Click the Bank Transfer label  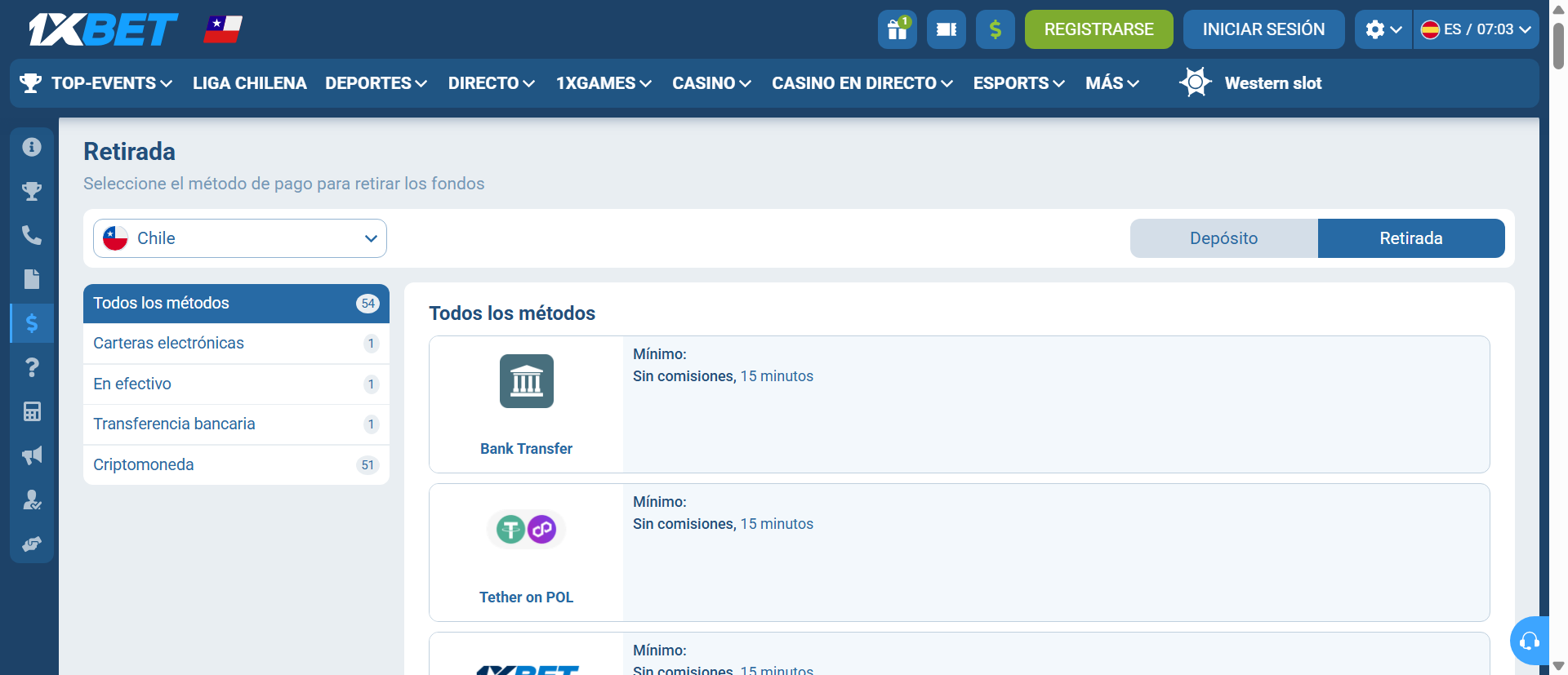pos(527,449)
